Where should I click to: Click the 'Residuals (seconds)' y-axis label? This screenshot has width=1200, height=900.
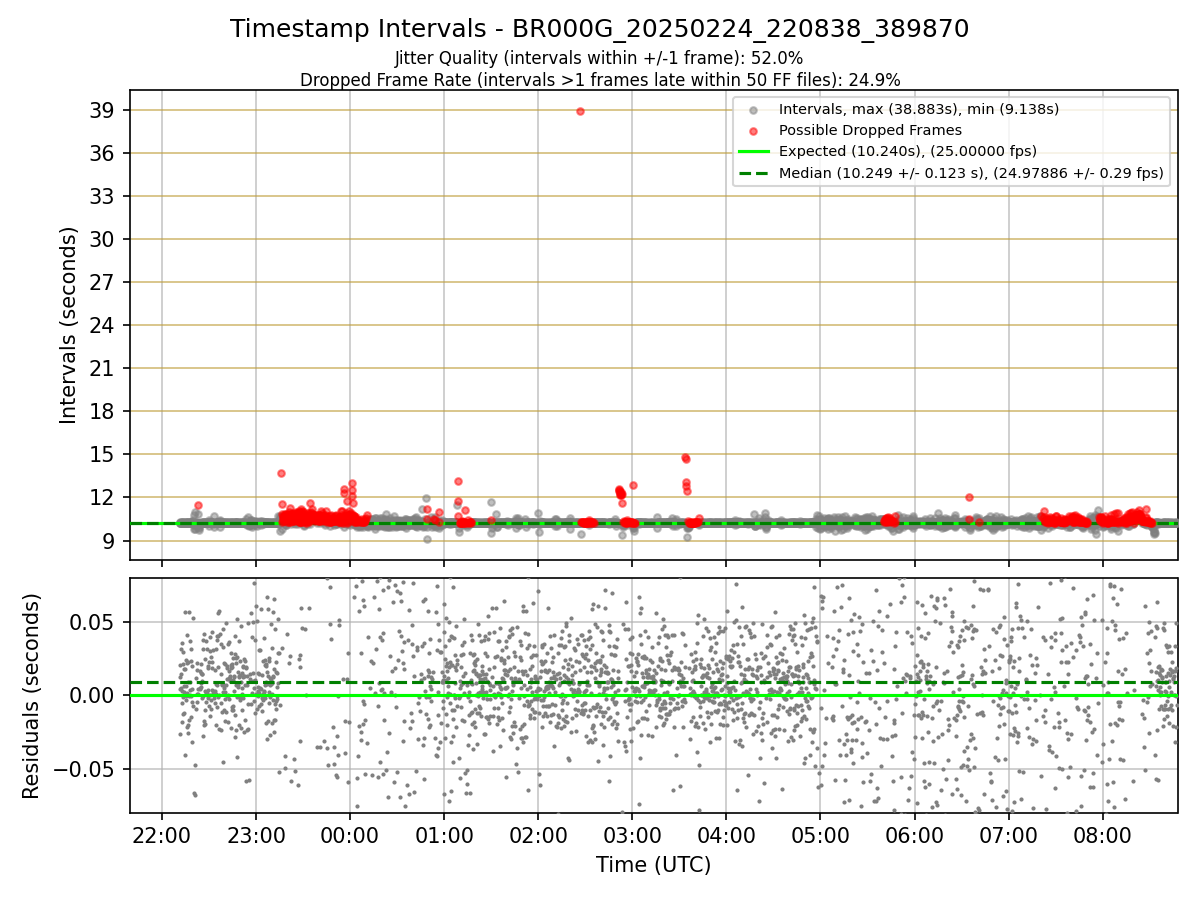tap(31, 696)
